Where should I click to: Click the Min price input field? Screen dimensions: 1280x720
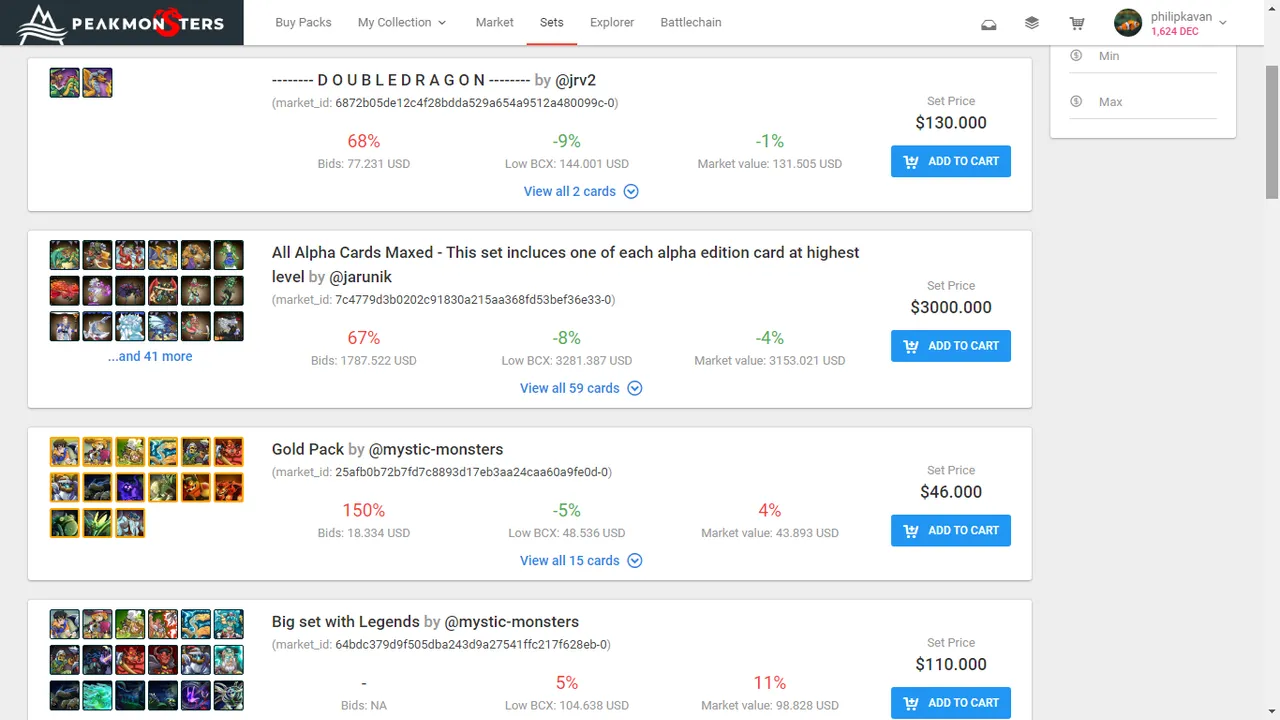click(x=1157, y=57)
